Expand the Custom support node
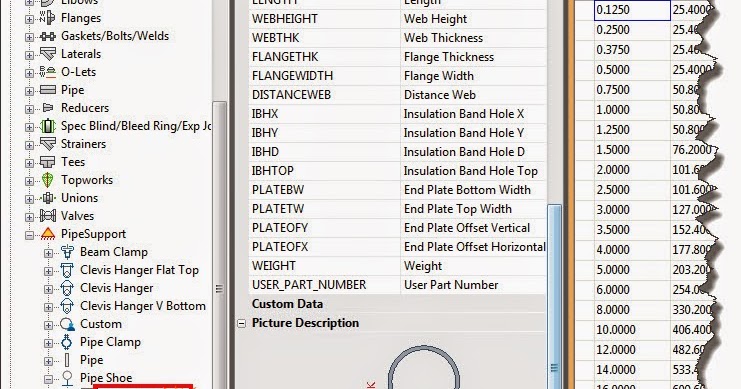 pos(48,325)
